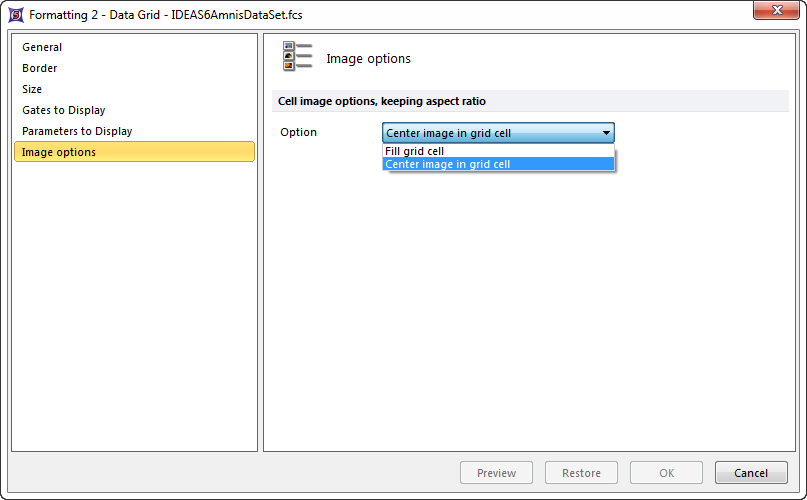The height and width of the screenshot is (500, 807).
Task: Collapse the Option dropdown using its arrow
Action: (606, 133)
